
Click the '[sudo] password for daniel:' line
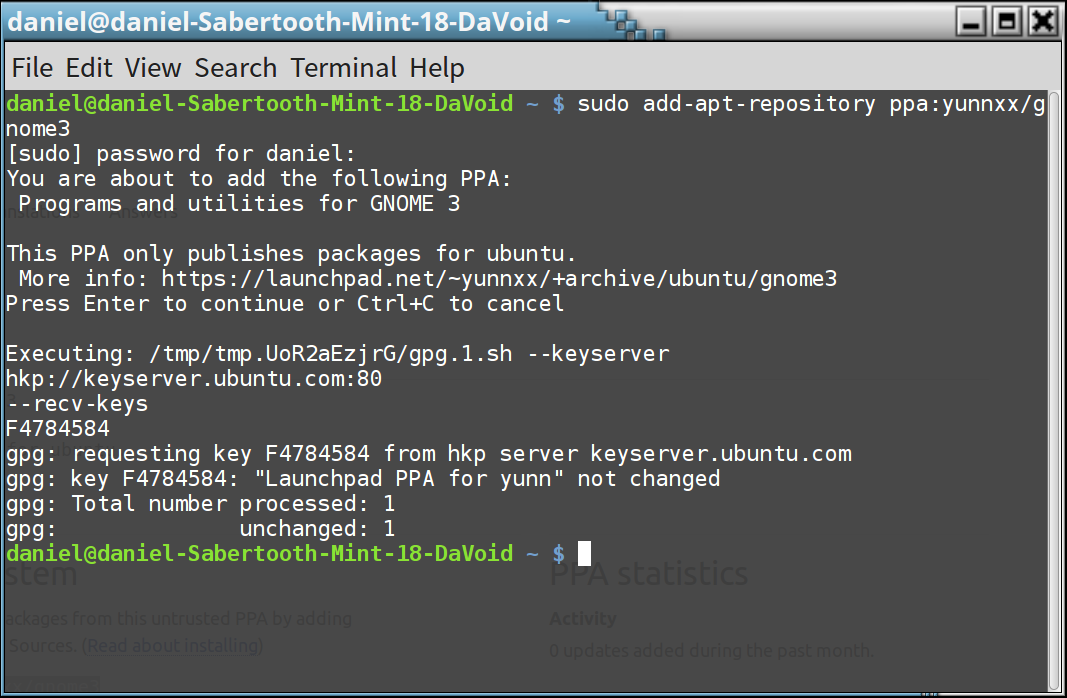(180, 154)
